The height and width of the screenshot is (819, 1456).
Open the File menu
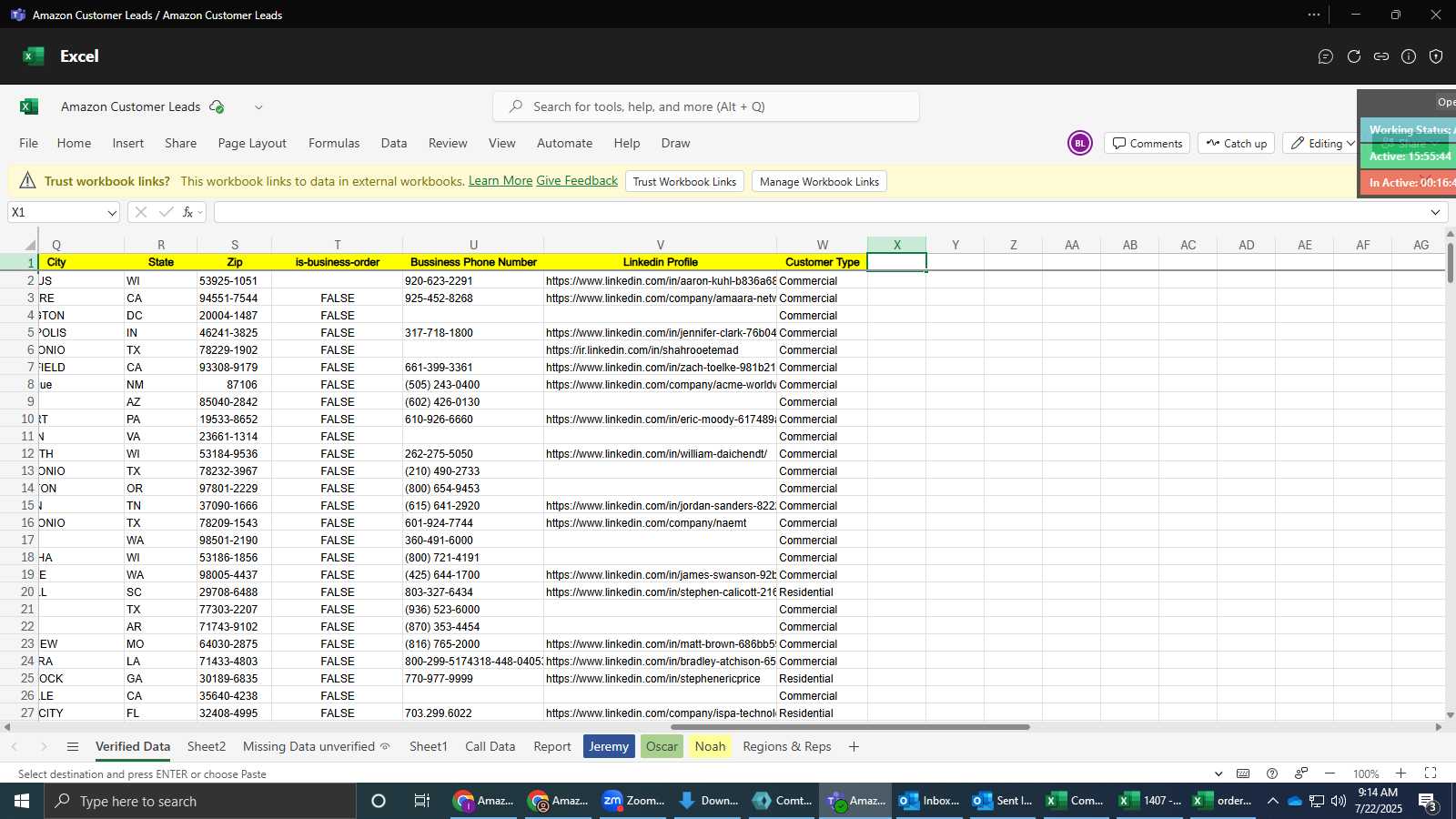tap(29, 143)
